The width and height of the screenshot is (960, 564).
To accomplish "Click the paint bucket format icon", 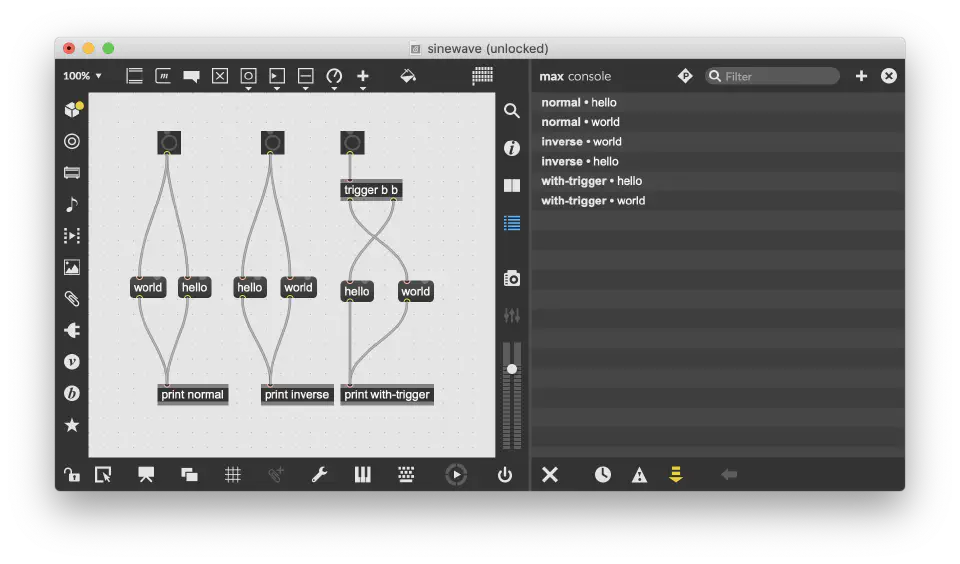I will click(408, 76).
